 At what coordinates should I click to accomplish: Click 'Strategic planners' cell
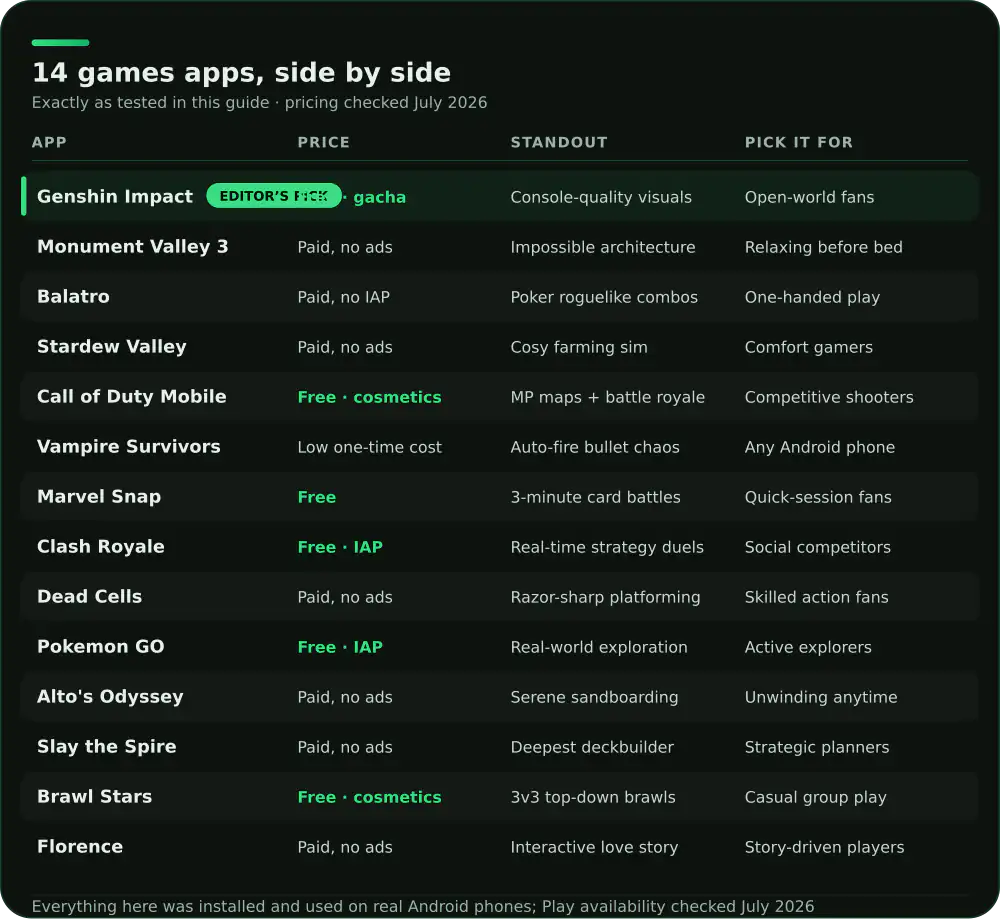pyautogui.click(x=817, y=747)
